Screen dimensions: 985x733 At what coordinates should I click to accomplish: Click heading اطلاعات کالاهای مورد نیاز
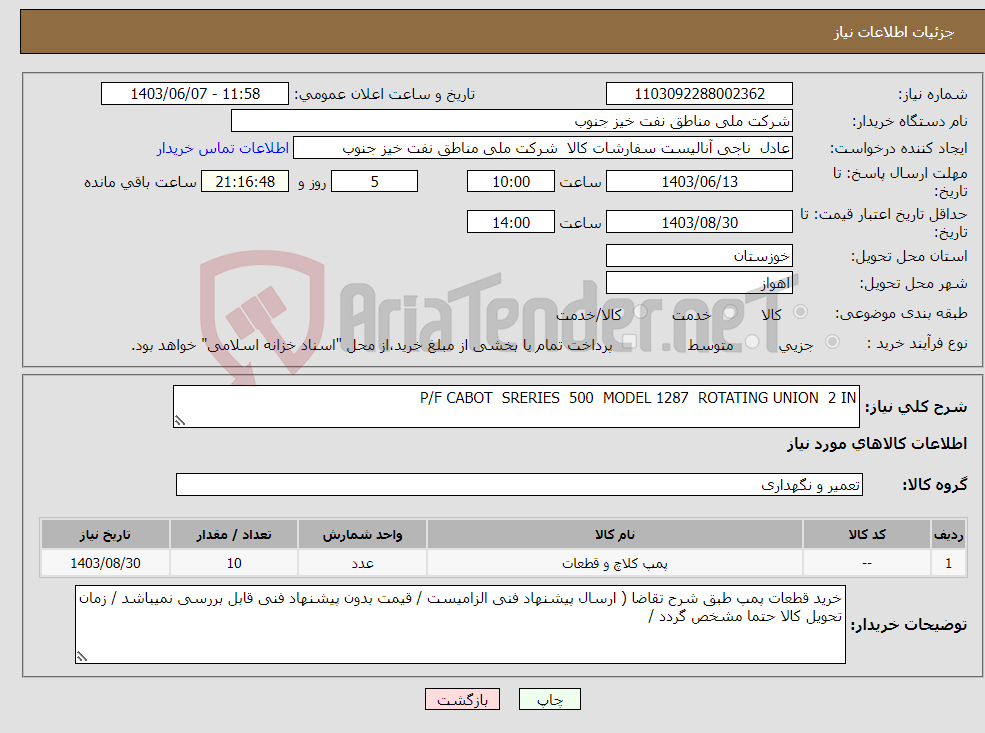pos(876,444)
